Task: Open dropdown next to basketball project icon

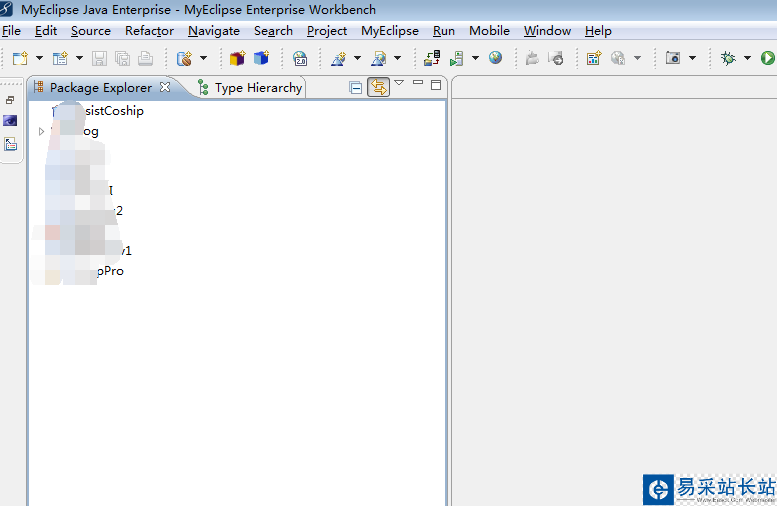Action: point(203,58)
